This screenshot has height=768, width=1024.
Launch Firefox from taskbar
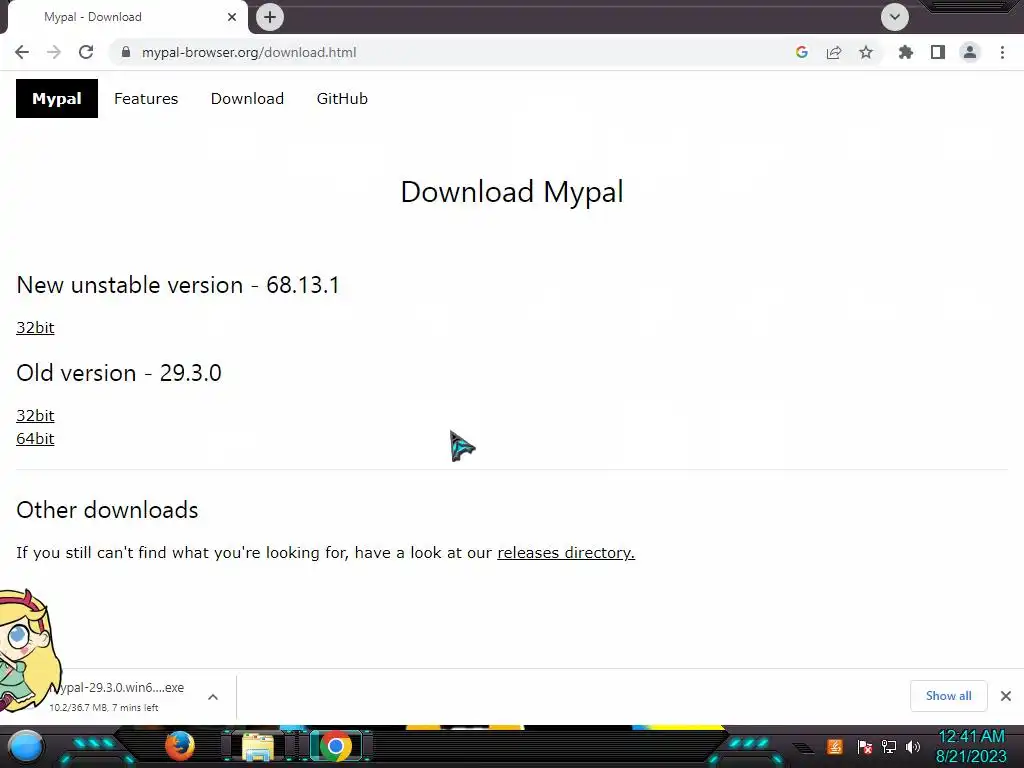coord(180,746)
